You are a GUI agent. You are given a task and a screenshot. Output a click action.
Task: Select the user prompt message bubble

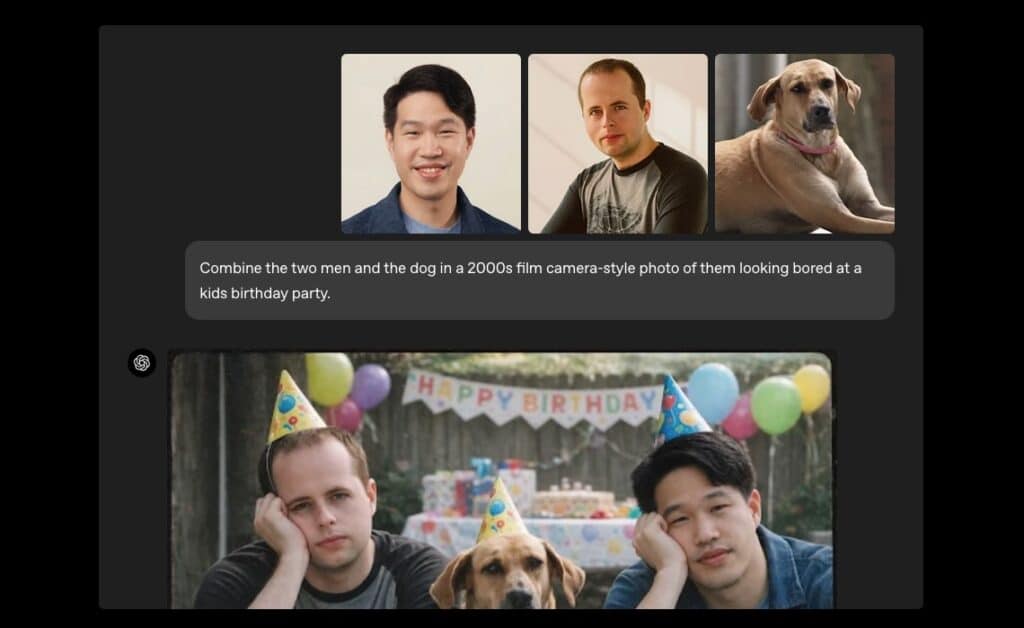click(x=539, y=281)
